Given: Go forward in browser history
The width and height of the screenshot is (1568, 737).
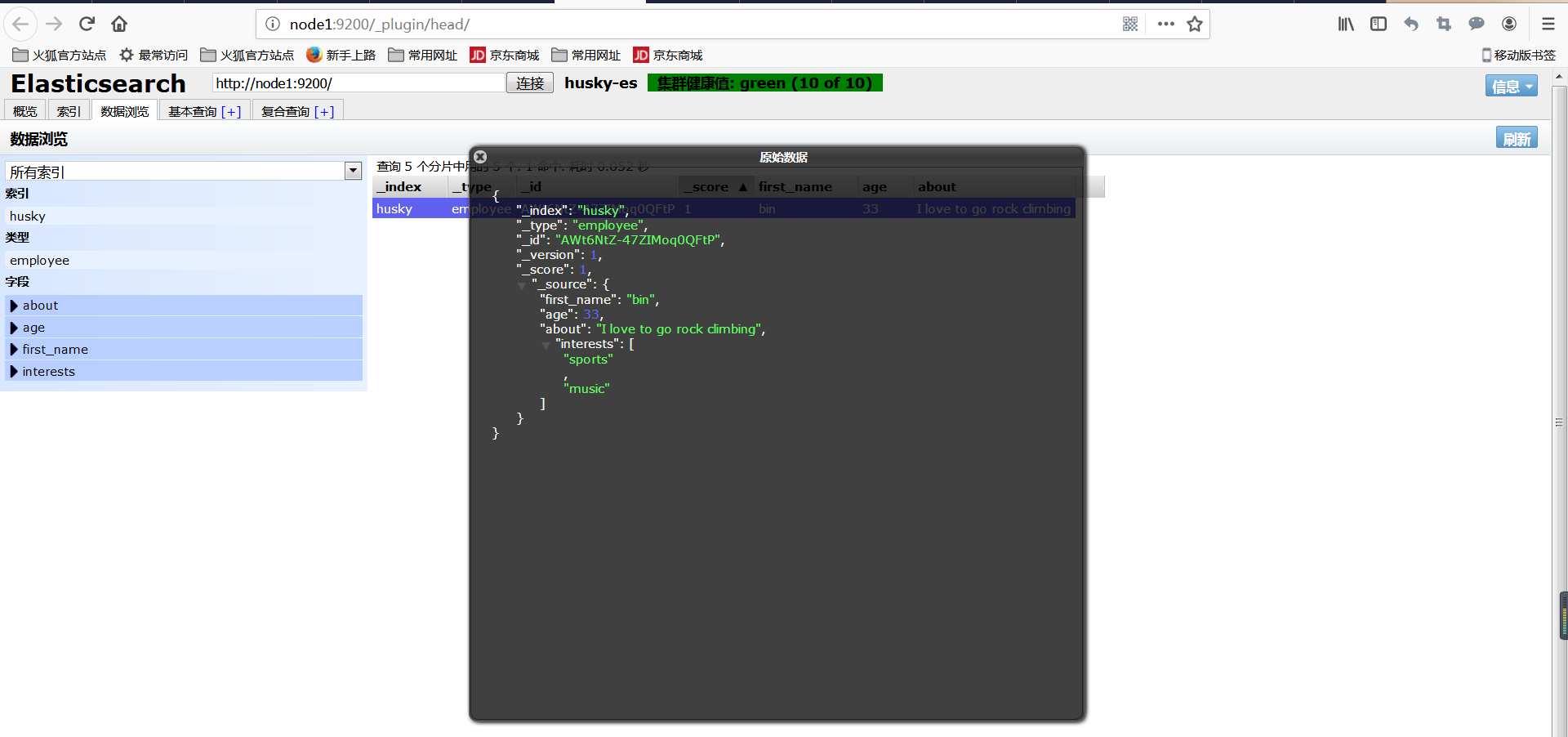Looking at the screenshot, I should tap(54, 24).
